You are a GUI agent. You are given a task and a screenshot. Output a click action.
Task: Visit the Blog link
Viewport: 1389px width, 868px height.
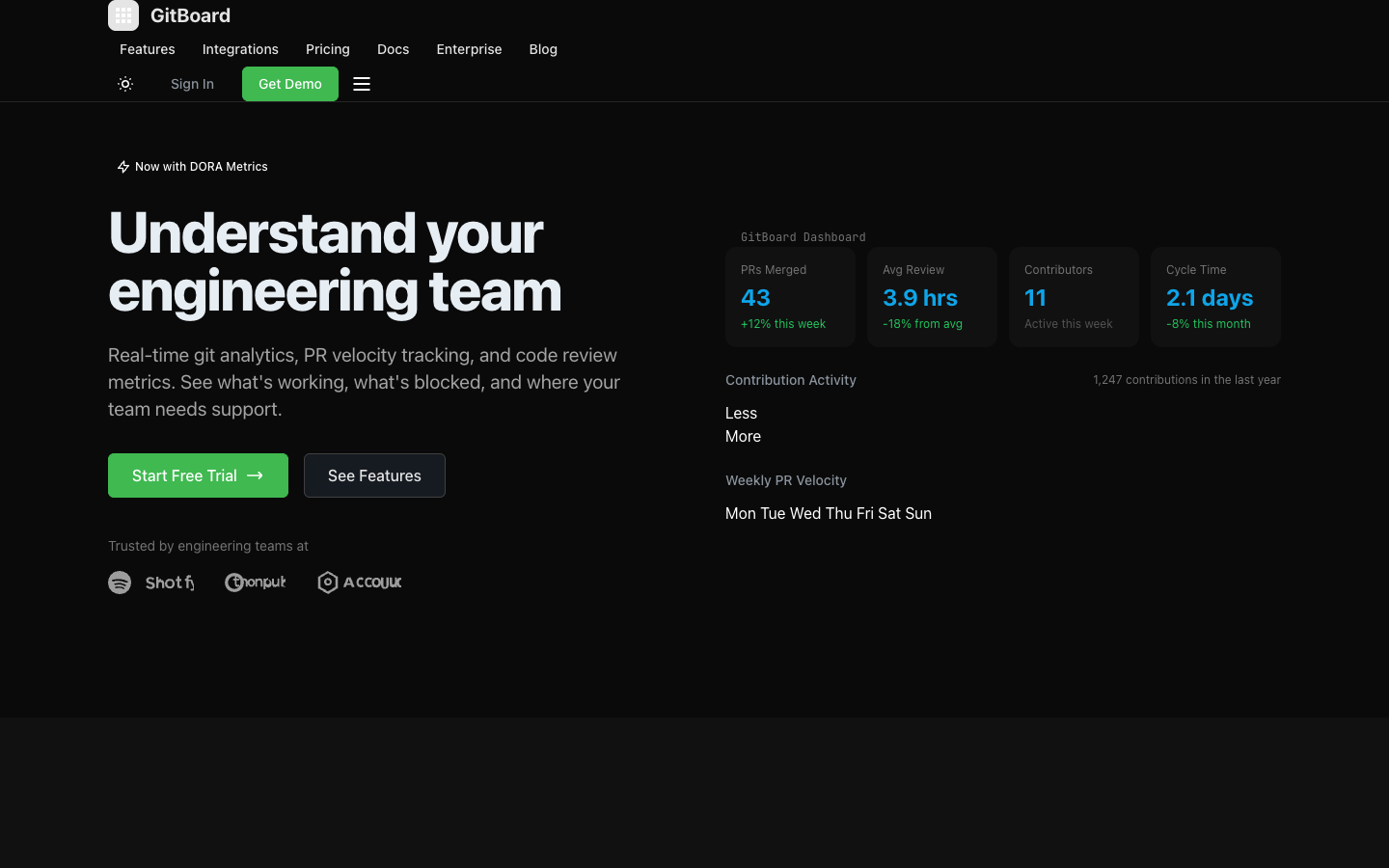tap(543, 49)
